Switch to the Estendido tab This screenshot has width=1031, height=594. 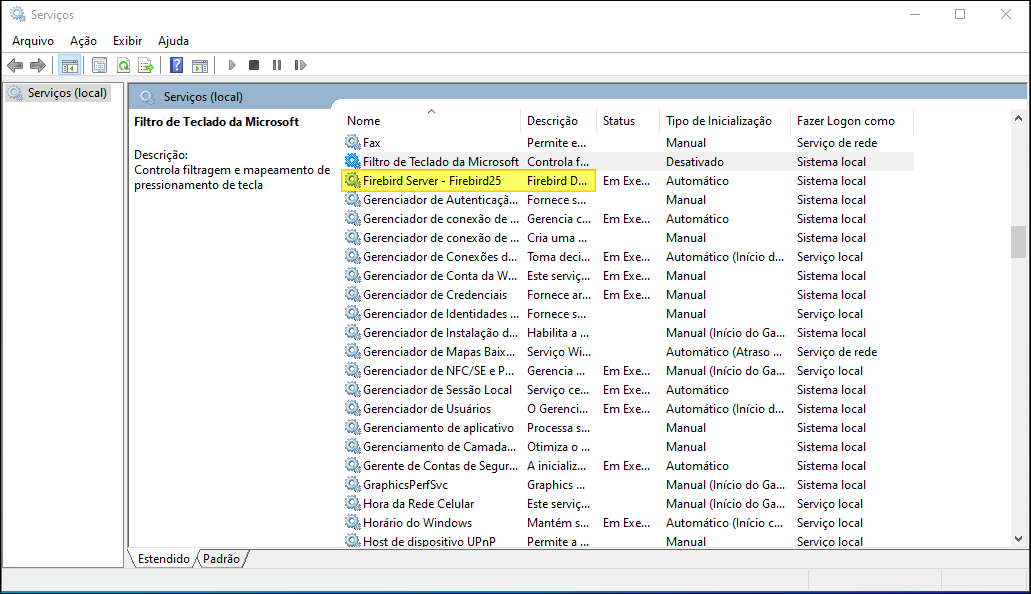(x=164, y=558)
